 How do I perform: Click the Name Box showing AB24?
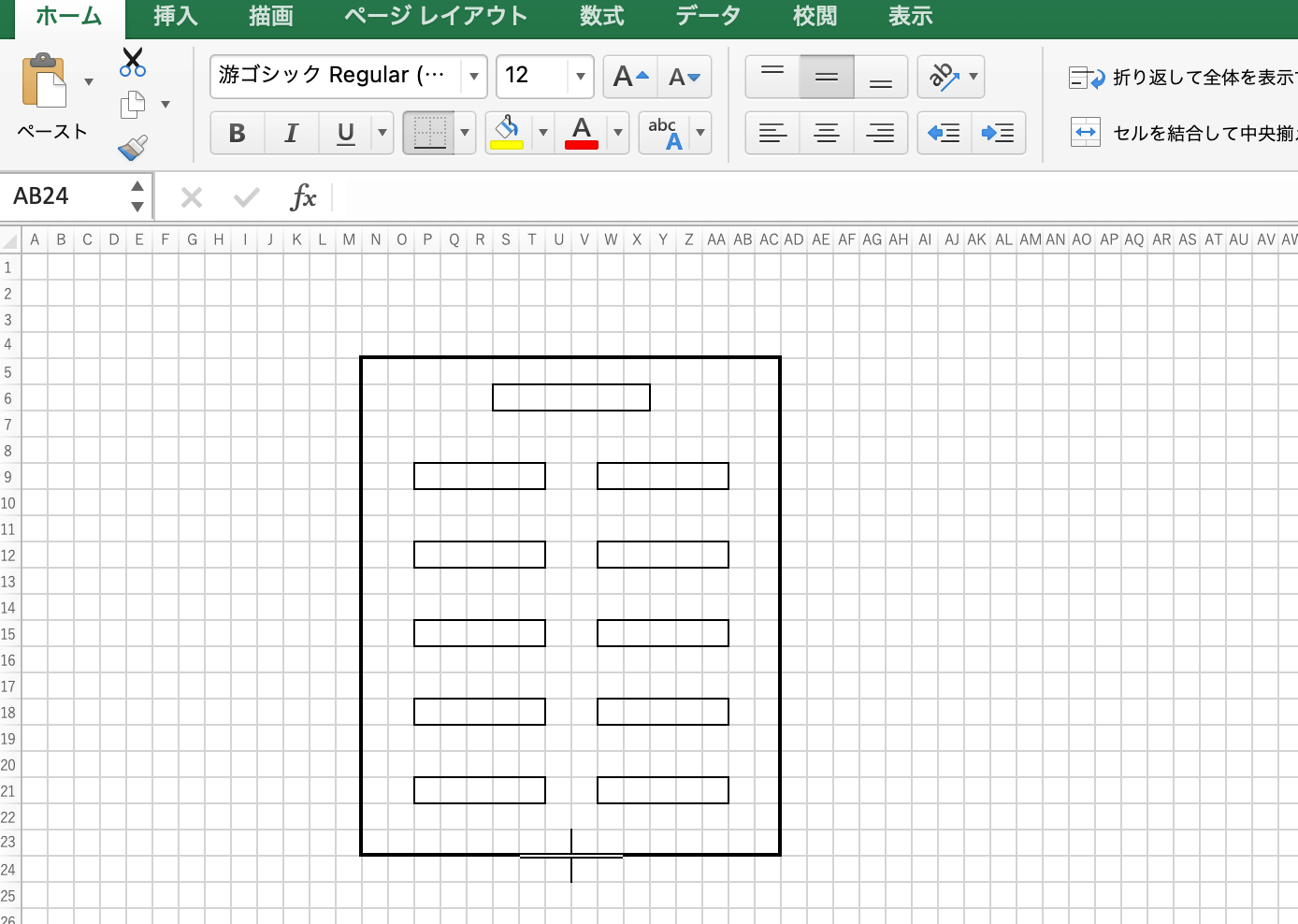65,196
